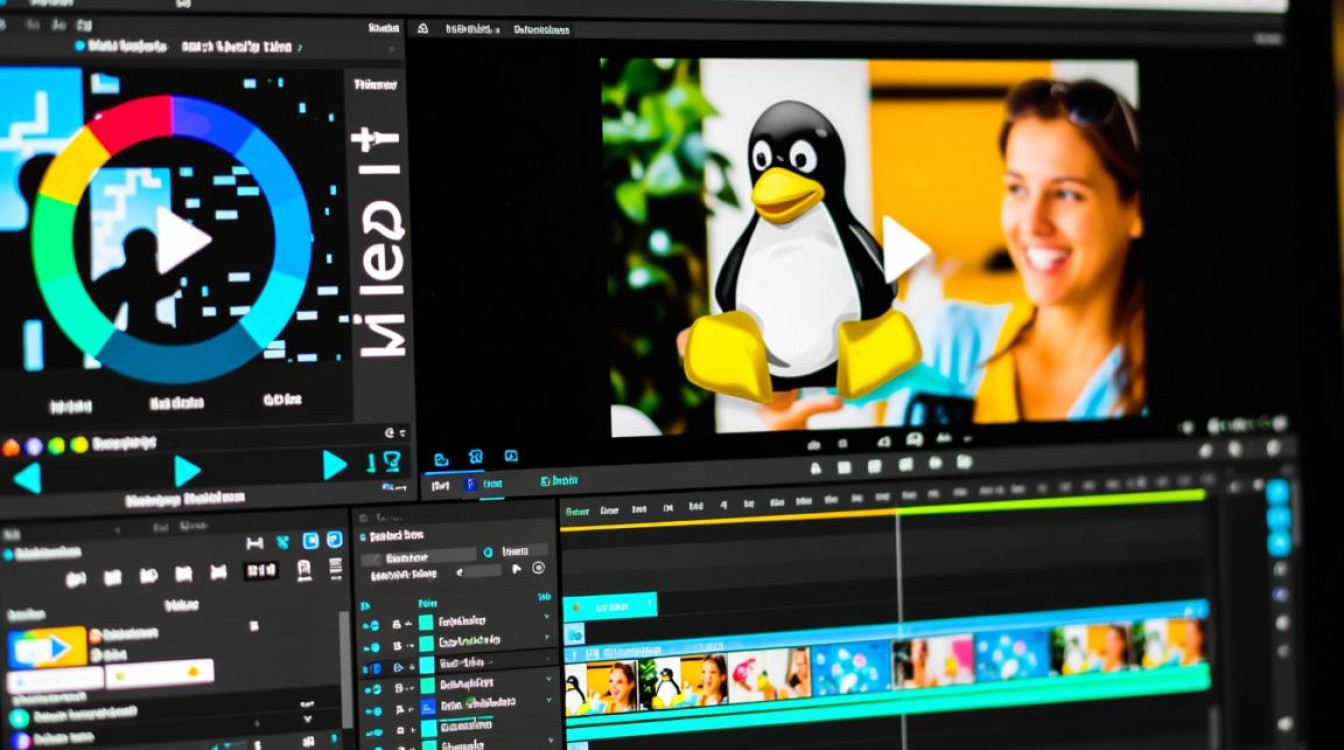Open the blue folder icon in the media browser toolbar
1344x750 pixels.
441,459
